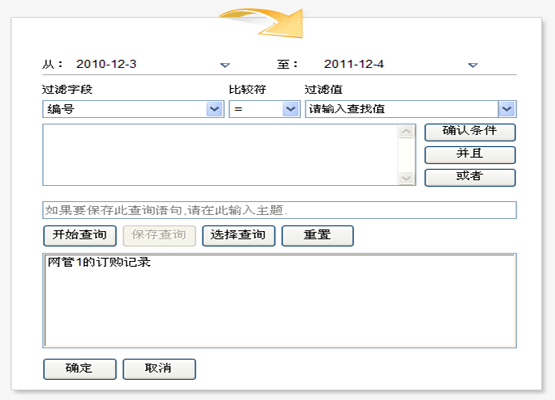
Task: Open the 从 start date dropdown arrow
Action: [x=225, y=65]
